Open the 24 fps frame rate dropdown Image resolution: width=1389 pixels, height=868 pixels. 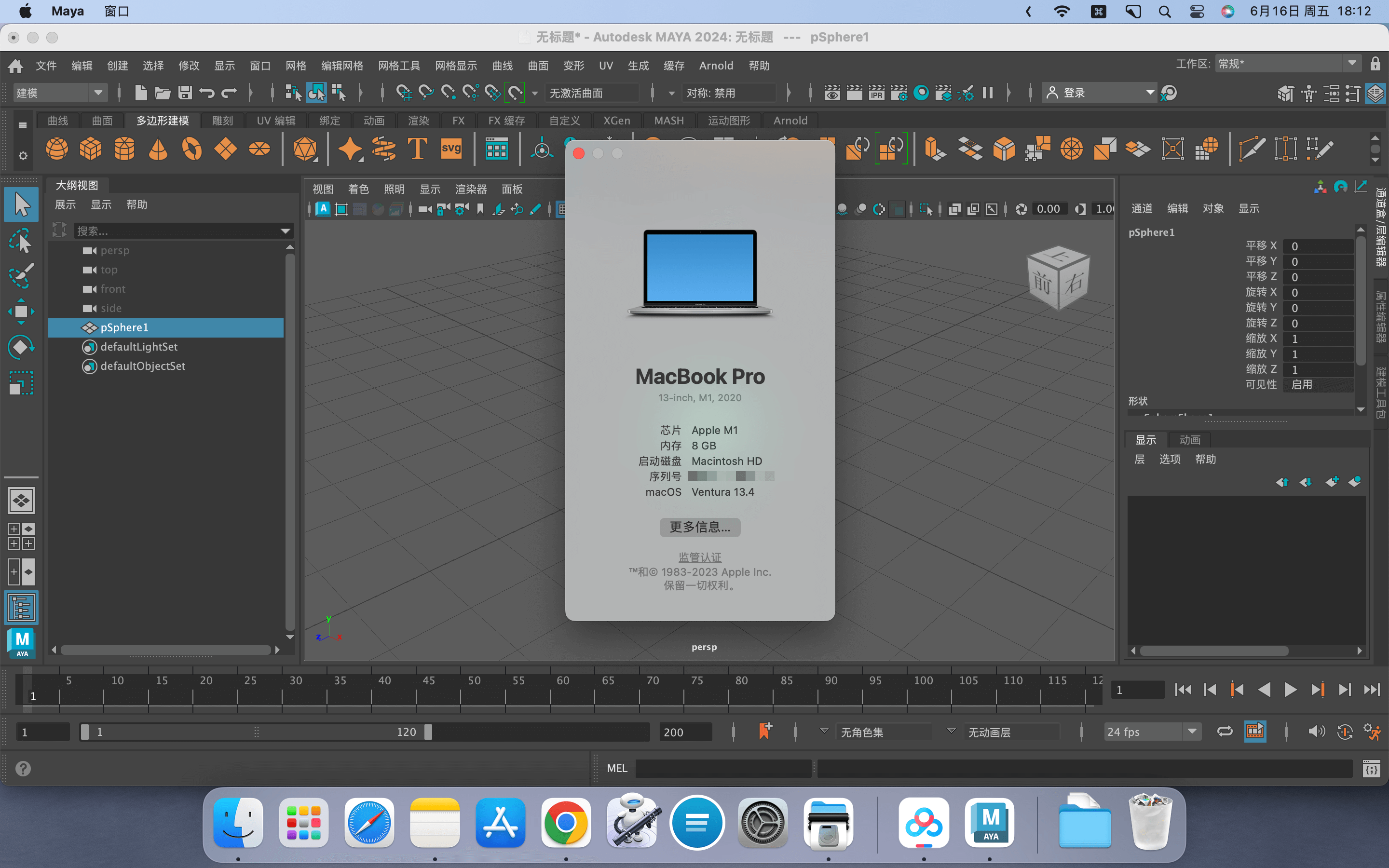click(1152, 732)
